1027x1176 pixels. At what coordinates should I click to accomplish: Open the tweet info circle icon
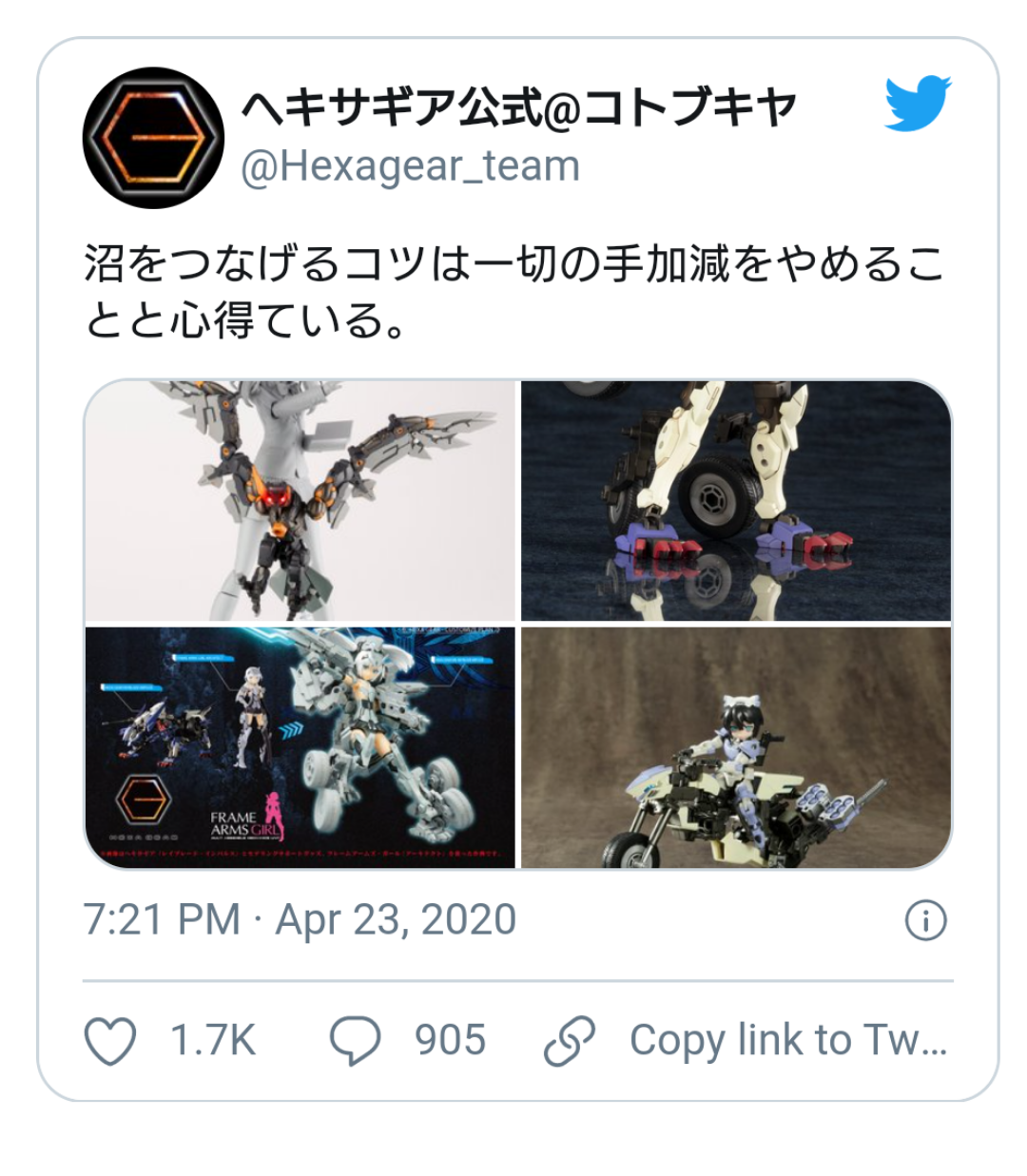[926, 920]
